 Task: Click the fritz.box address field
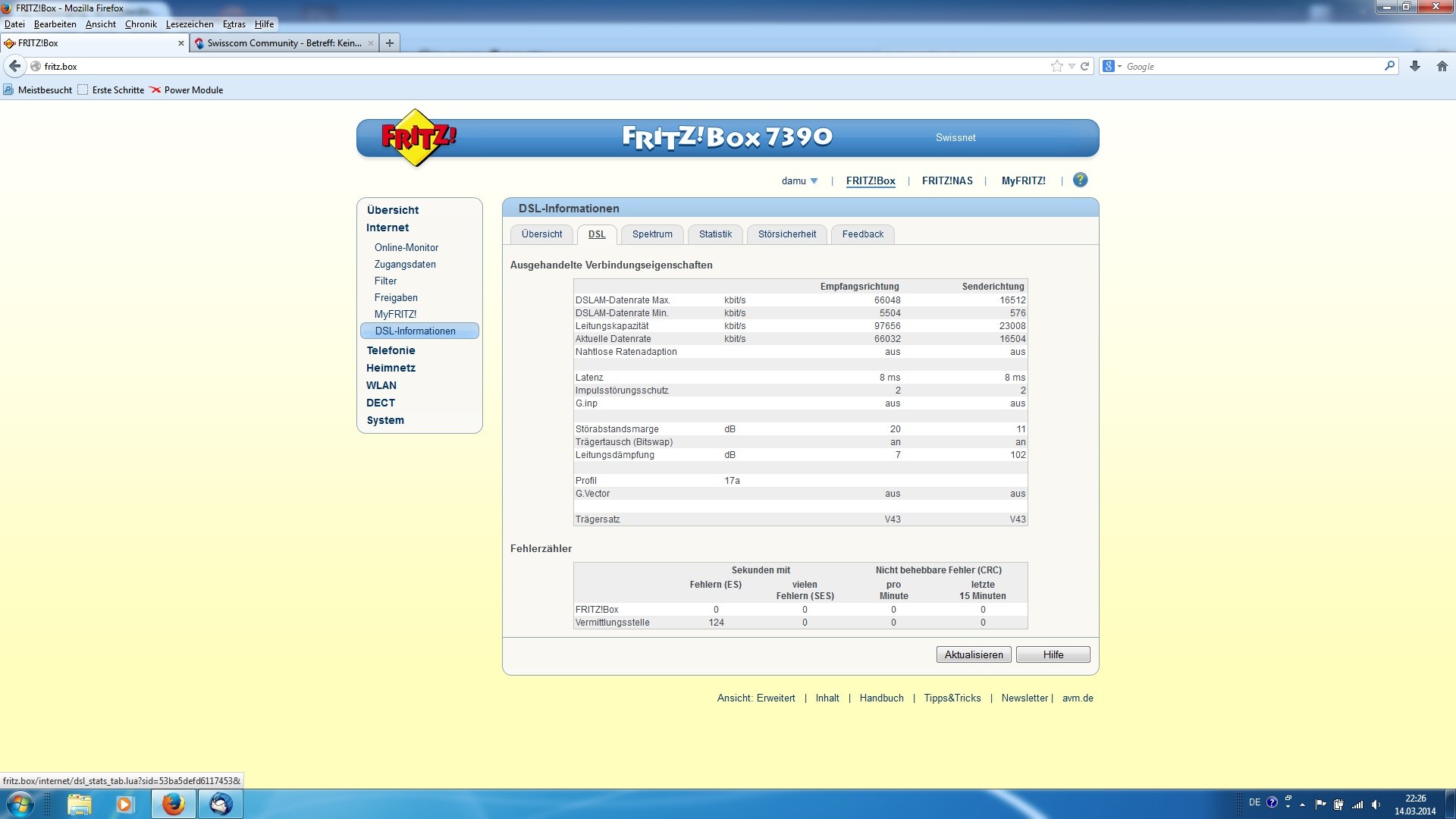pos(531,66)
